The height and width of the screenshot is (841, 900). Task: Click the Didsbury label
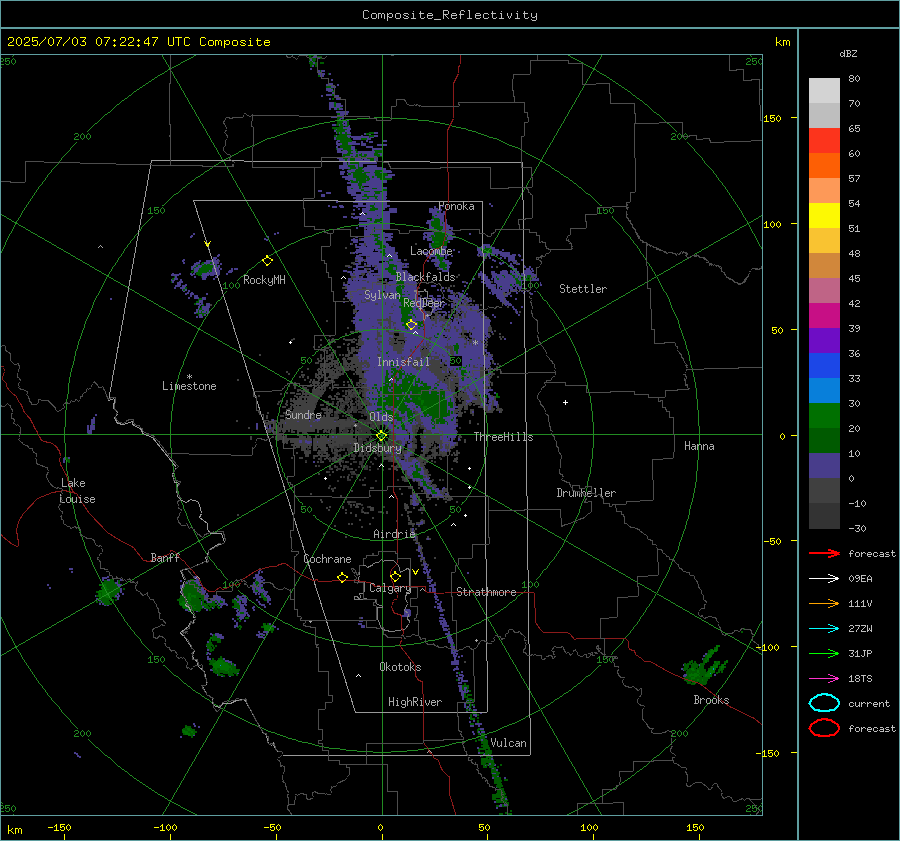[x=377, y=448]
